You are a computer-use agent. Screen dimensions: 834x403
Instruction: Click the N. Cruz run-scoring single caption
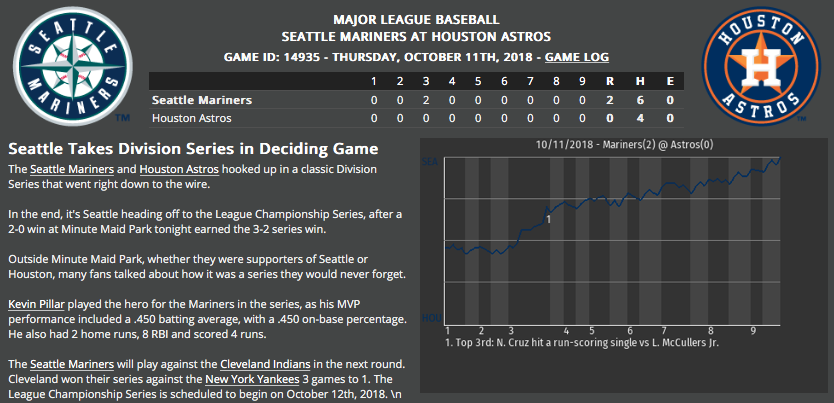tap(583, 341)
